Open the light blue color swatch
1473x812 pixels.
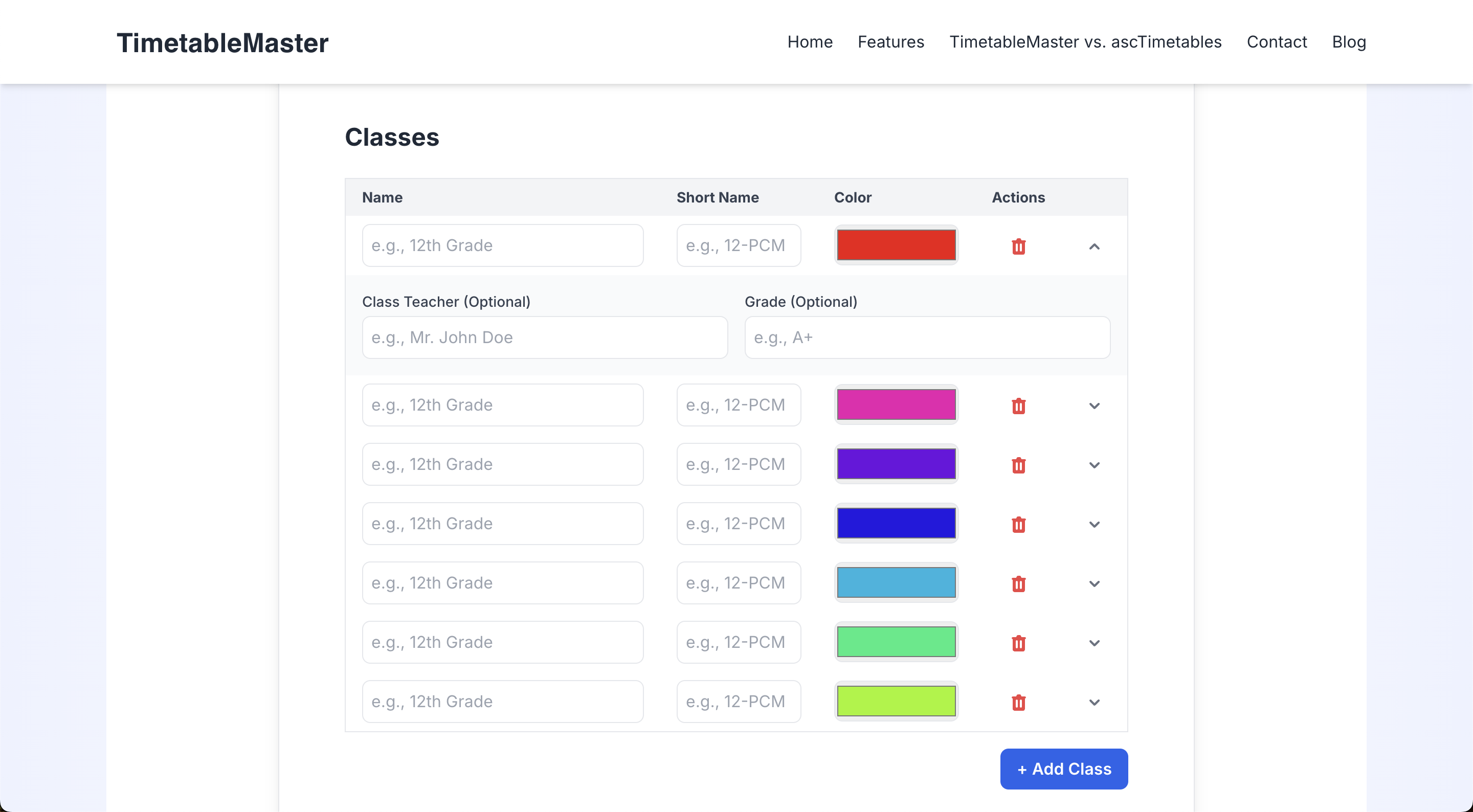pos(896,583)
